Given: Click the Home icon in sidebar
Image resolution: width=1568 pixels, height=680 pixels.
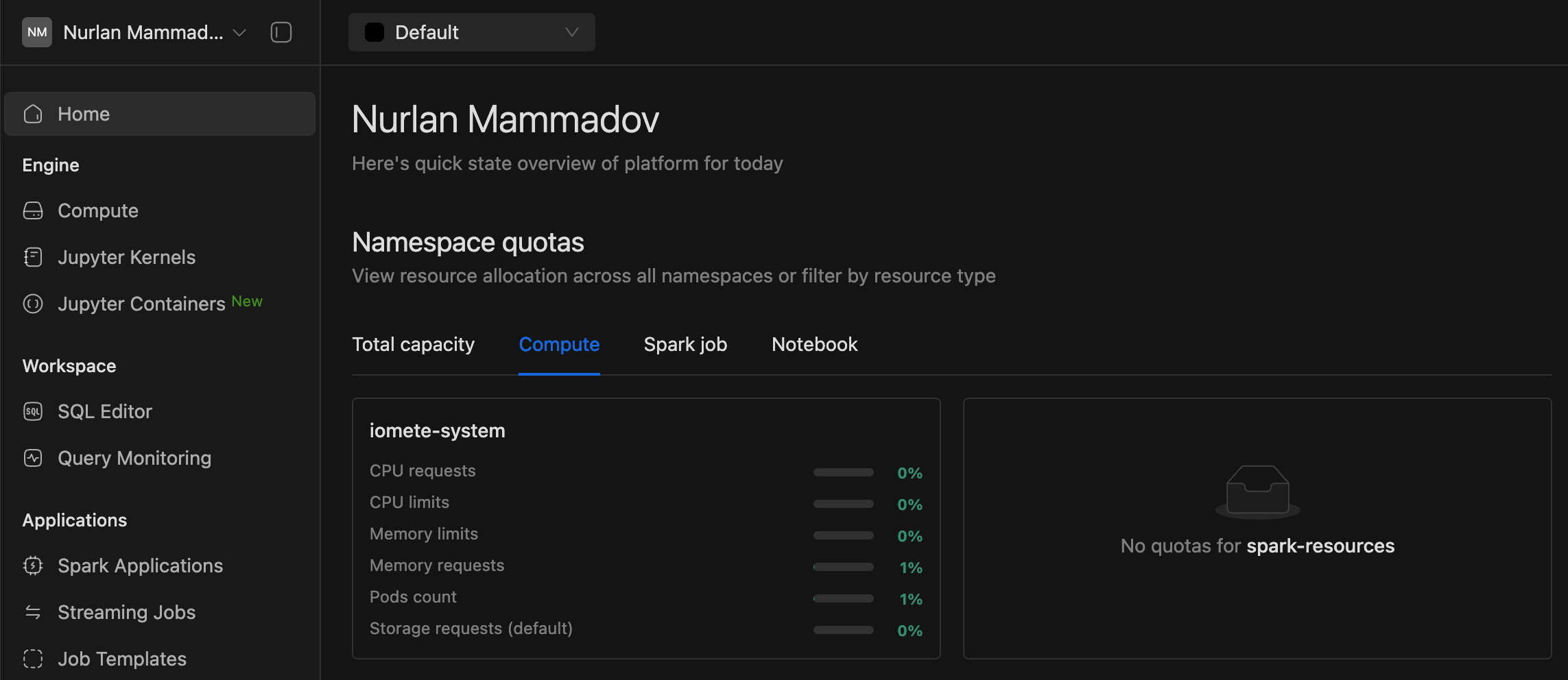Looking at the screenshot, I should click(33, 114).
